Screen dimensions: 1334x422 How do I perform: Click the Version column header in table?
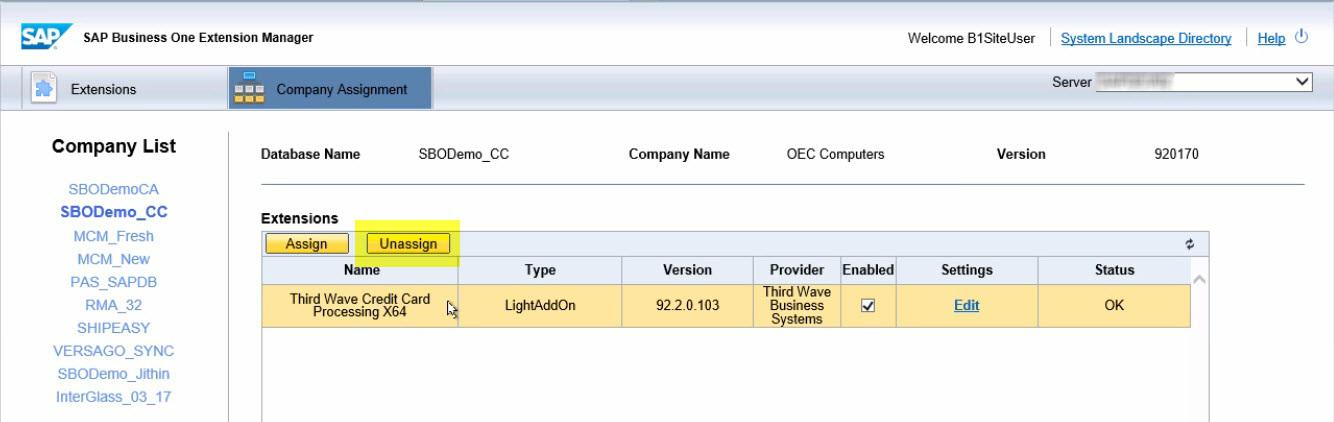click(x=688, y=270)
